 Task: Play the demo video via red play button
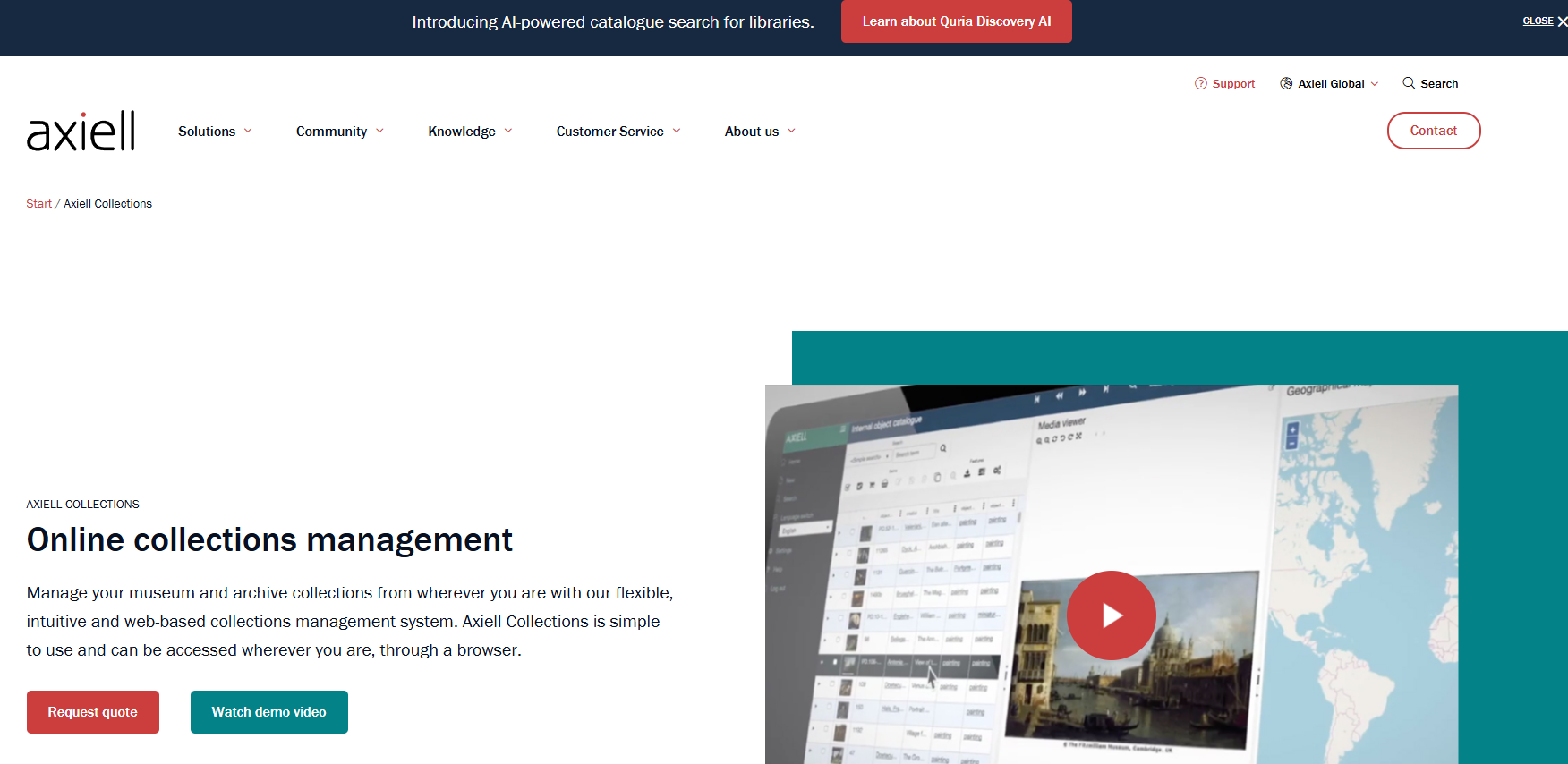point(1112,615)
